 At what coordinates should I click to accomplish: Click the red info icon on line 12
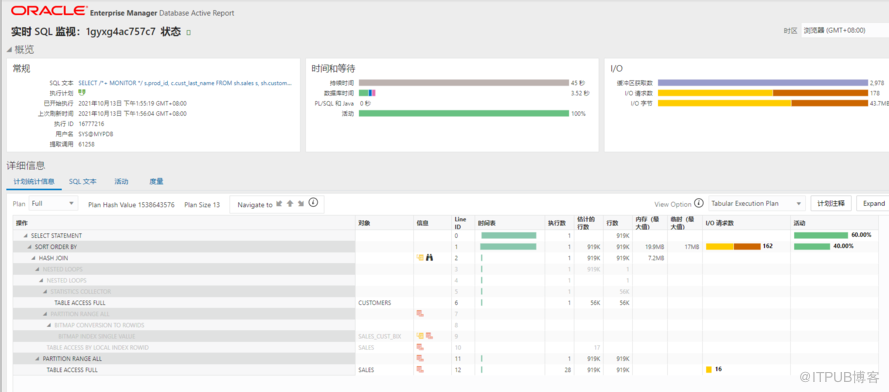[x=420, y=369]
